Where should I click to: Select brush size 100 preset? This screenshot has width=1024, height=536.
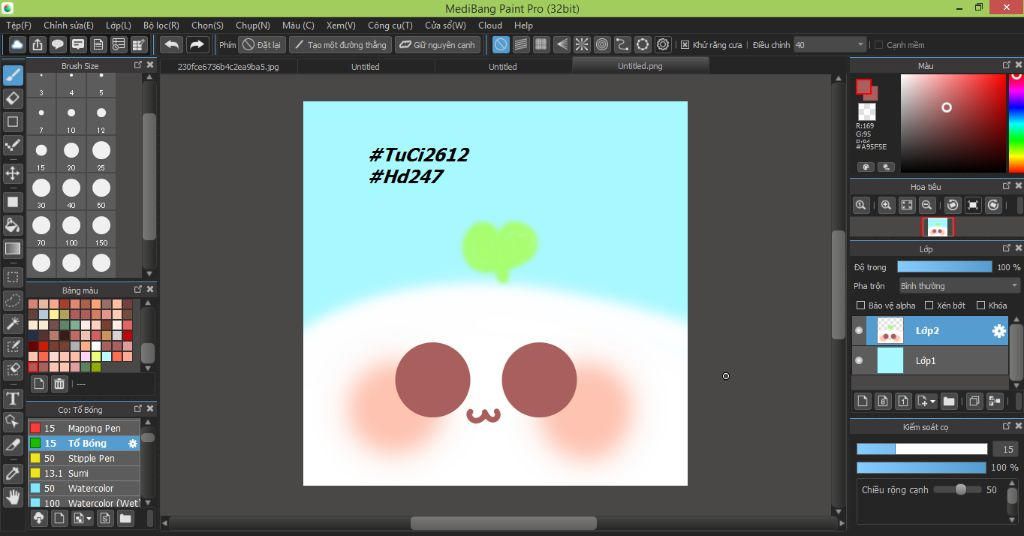click(71, 230)
